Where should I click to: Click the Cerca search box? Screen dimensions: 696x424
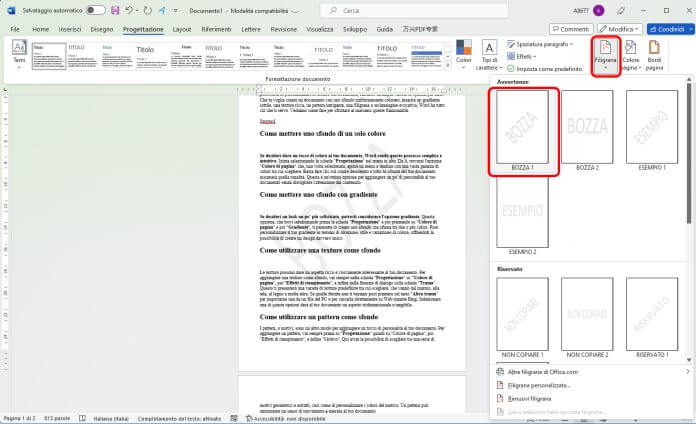[x=414, y=10]
